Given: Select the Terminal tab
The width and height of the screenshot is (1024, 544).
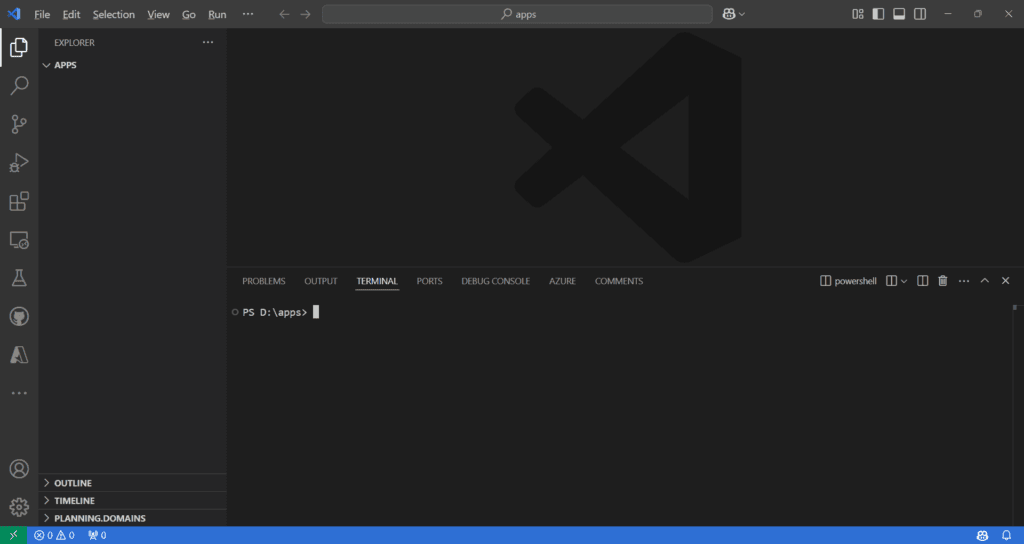Looking at the screenshot, I should point(377,281).
